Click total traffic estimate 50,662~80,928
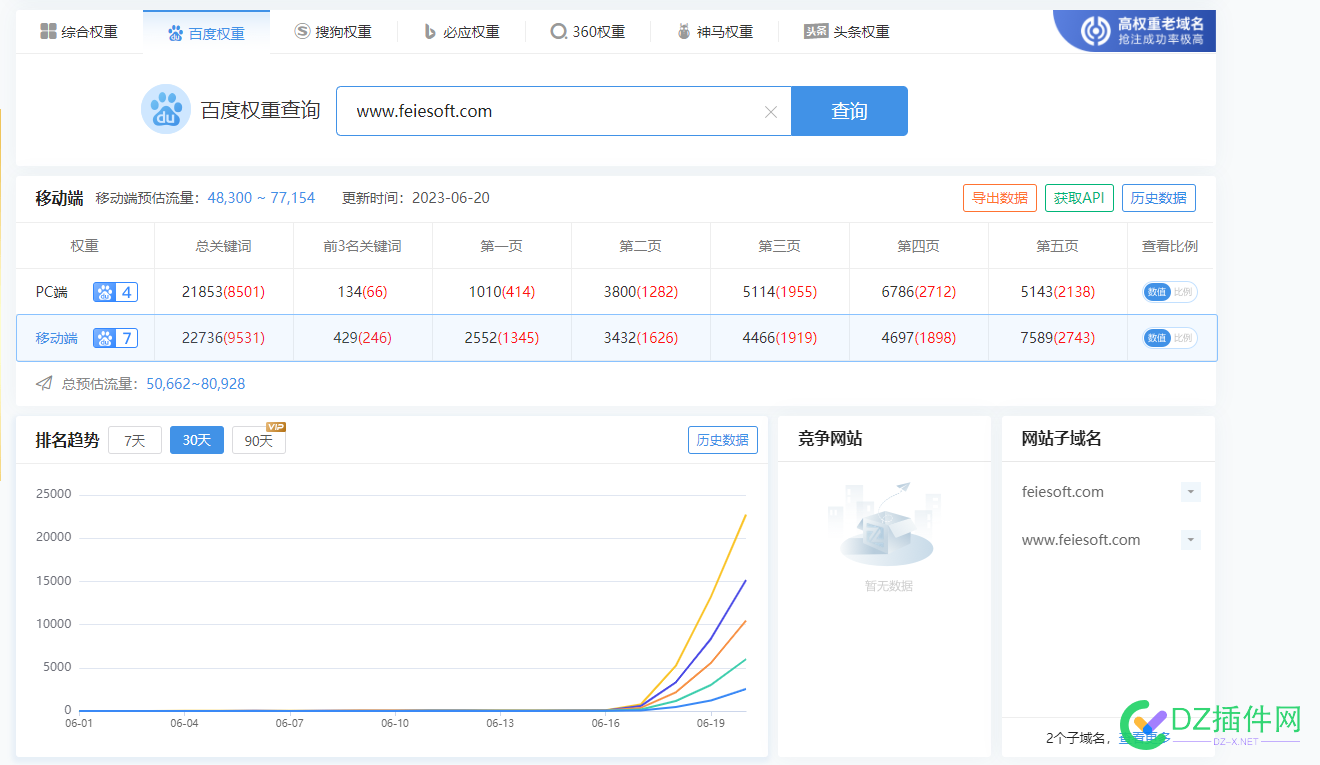The image size is (1320, 765). coord(196,384)
